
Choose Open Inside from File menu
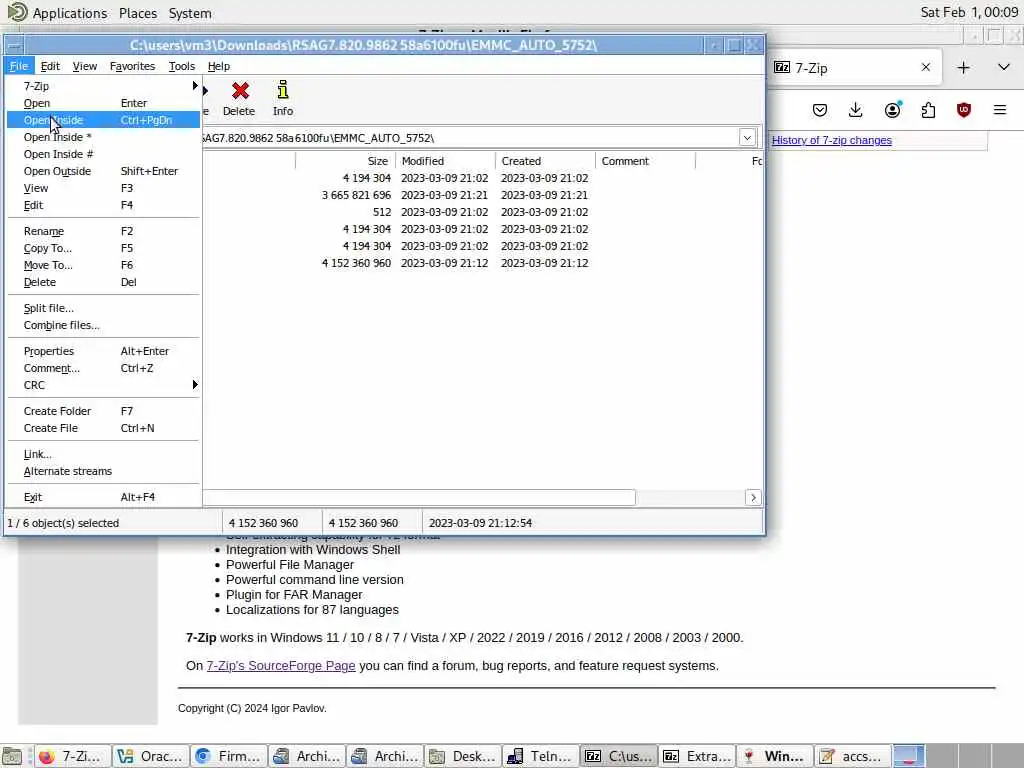(103, 120)
